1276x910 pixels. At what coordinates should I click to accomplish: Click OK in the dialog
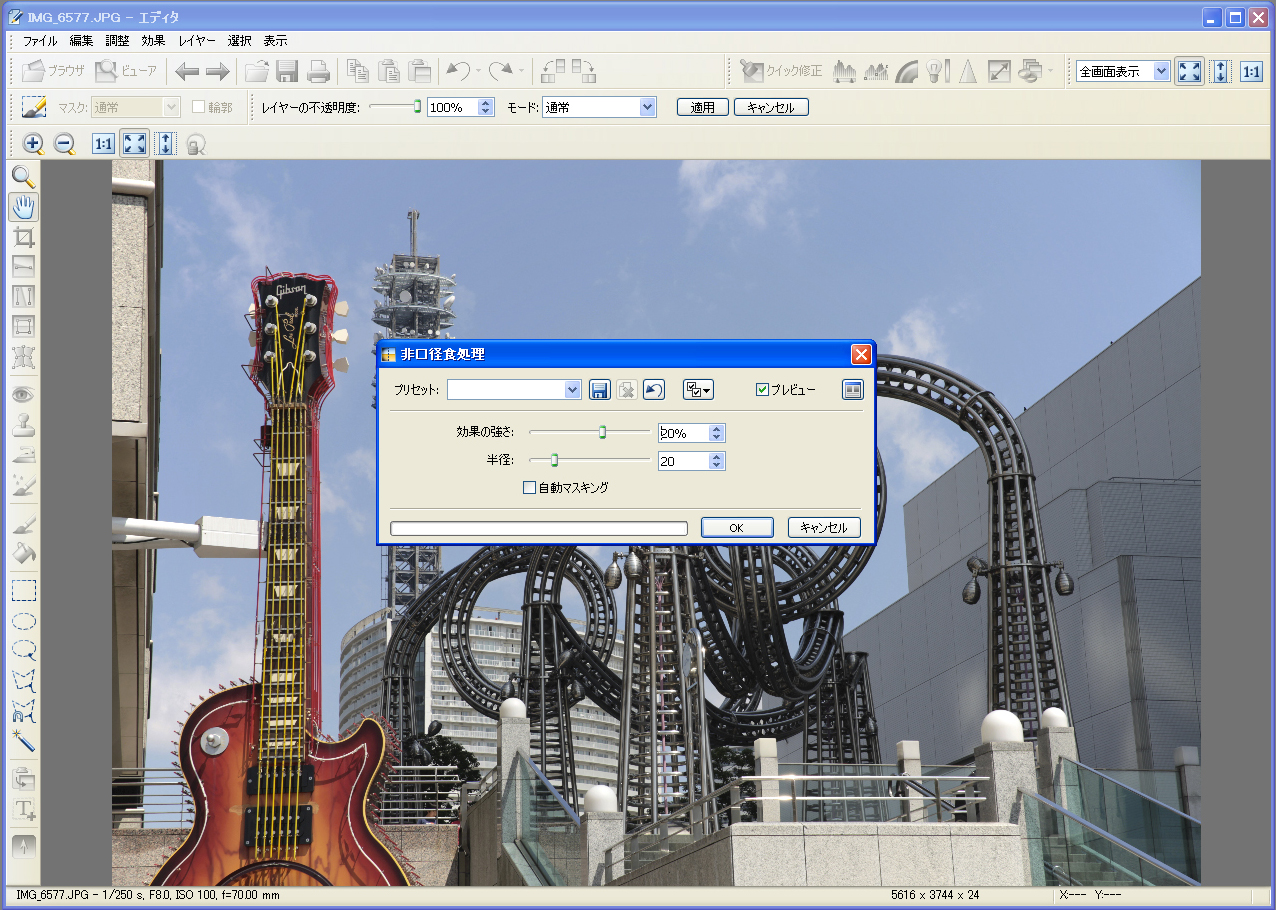[x=737, y=528]
